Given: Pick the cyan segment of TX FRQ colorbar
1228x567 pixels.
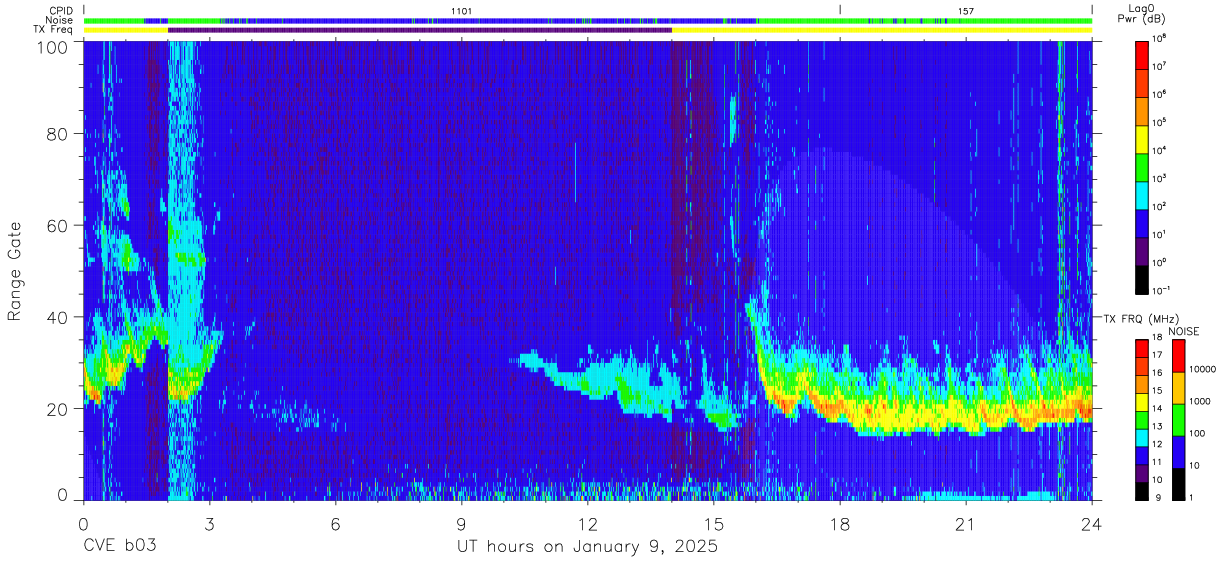Looking at the screenshot, I should [x=1144, y=437].
